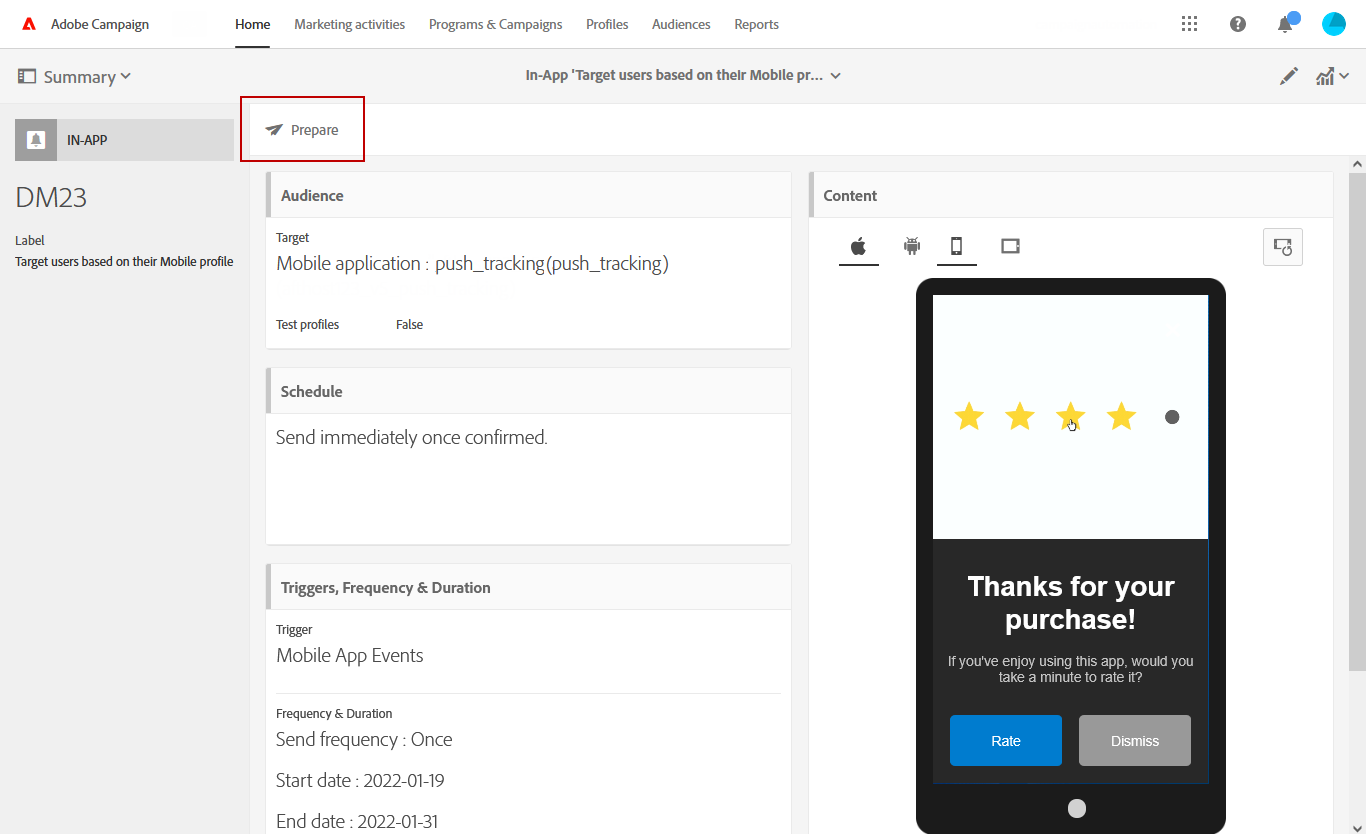
Task: Click the phone mockup home button
Action: tap(1077, 808)
